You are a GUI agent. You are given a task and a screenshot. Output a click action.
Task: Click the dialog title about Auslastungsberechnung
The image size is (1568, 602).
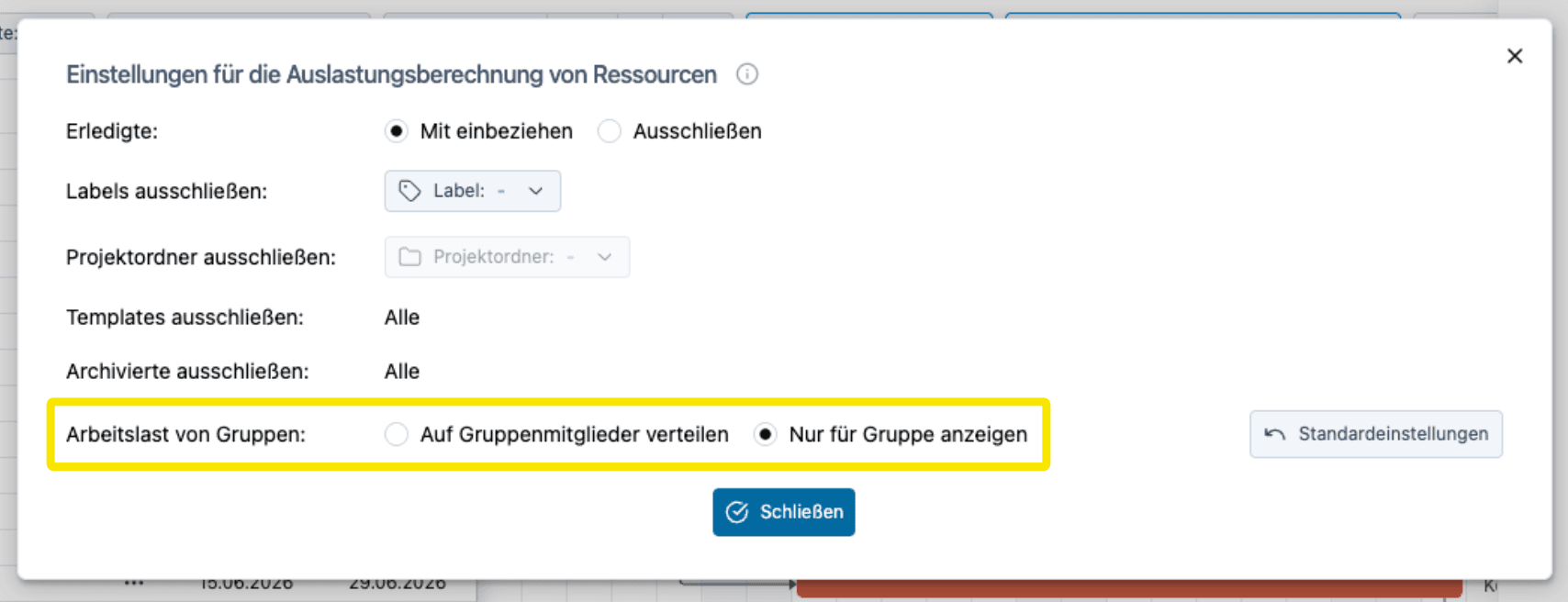[391, 74]
